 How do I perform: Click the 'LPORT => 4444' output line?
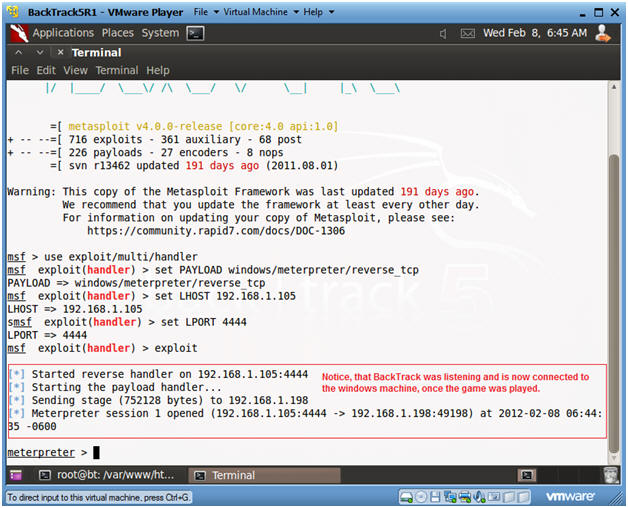pos(47,335)
